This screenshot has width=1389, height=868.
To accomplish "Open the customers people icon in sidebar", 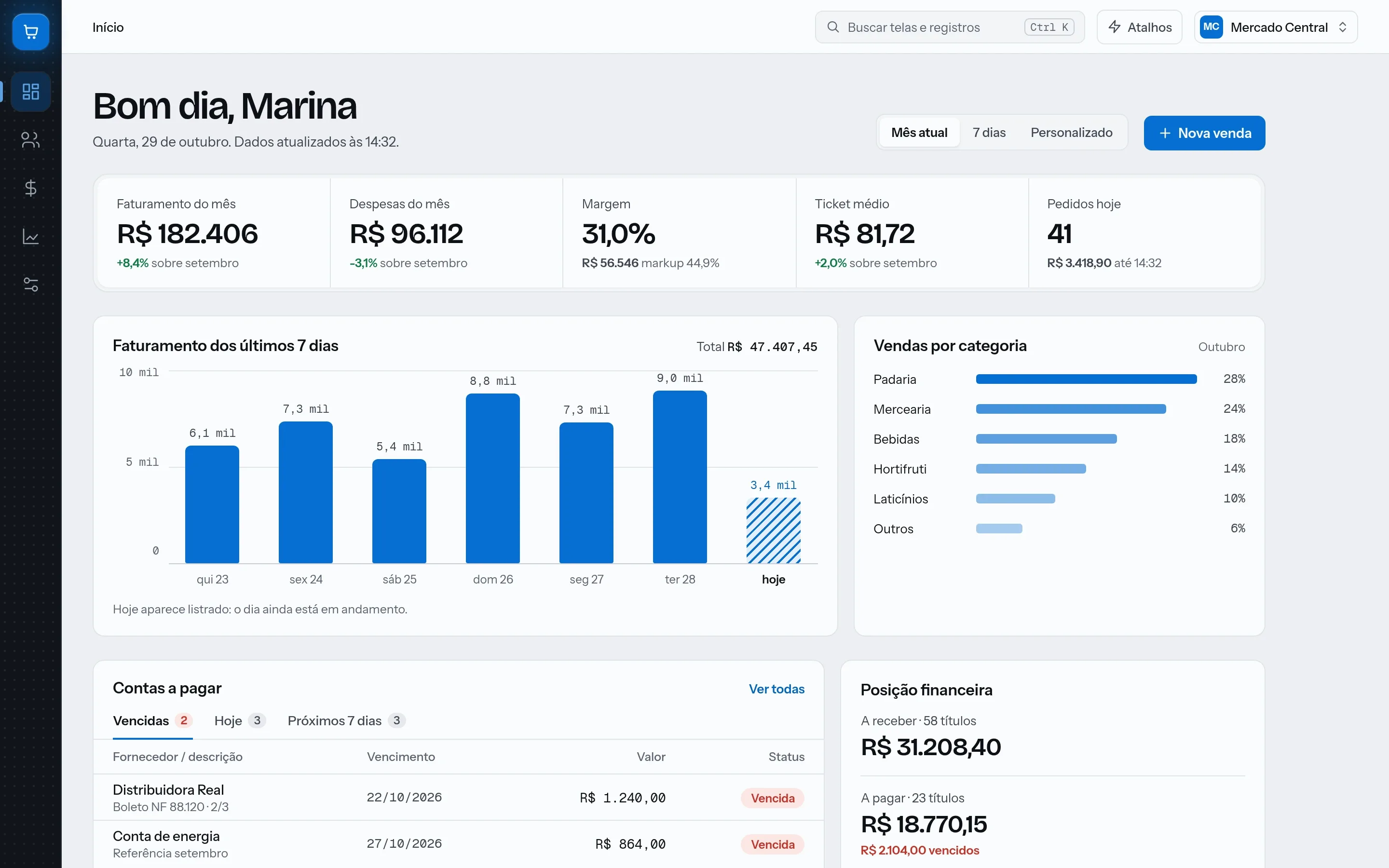I will point(30,139).
